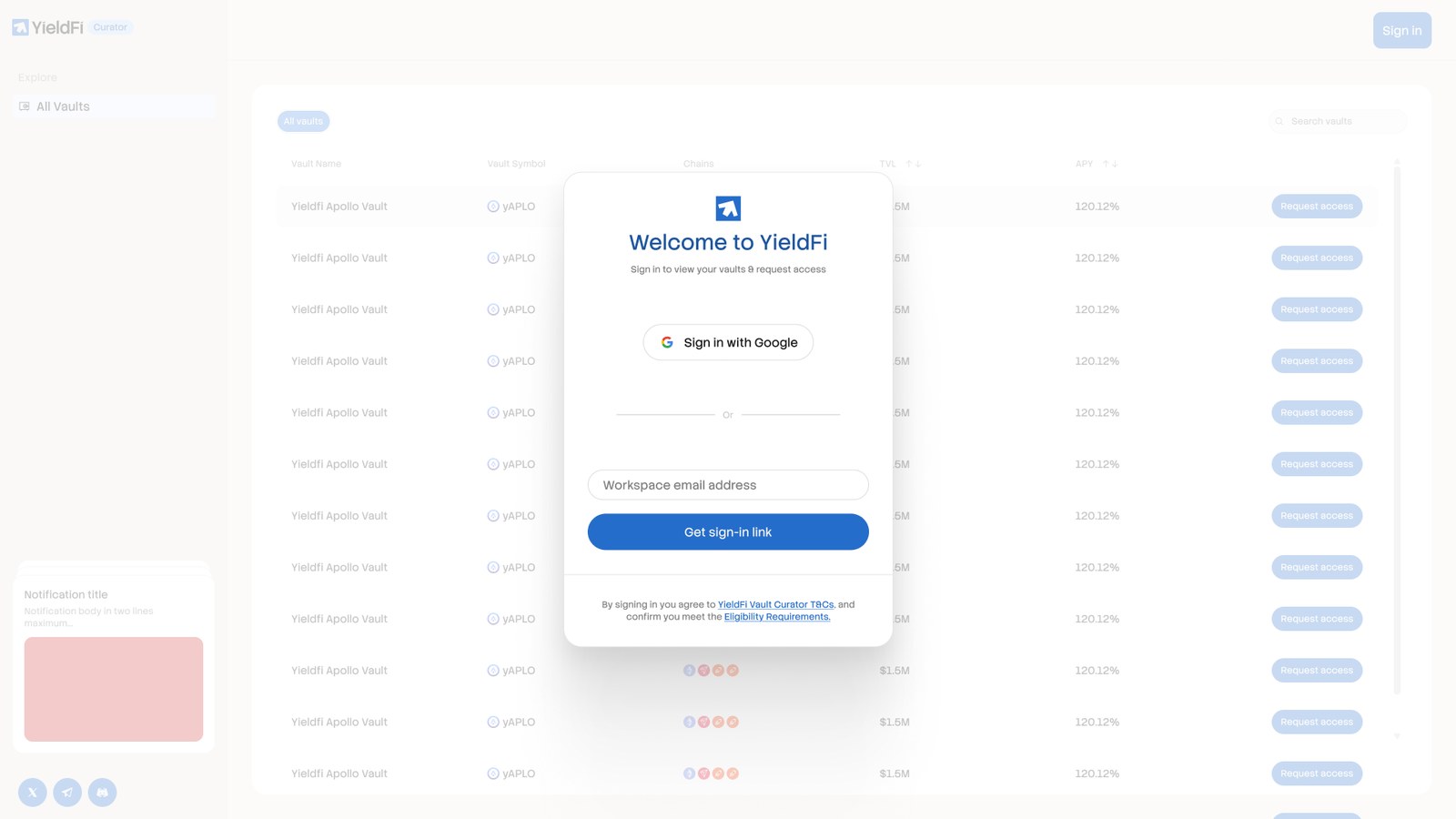
Task: Click the pink notification image thumbnail
Action: 114,689
